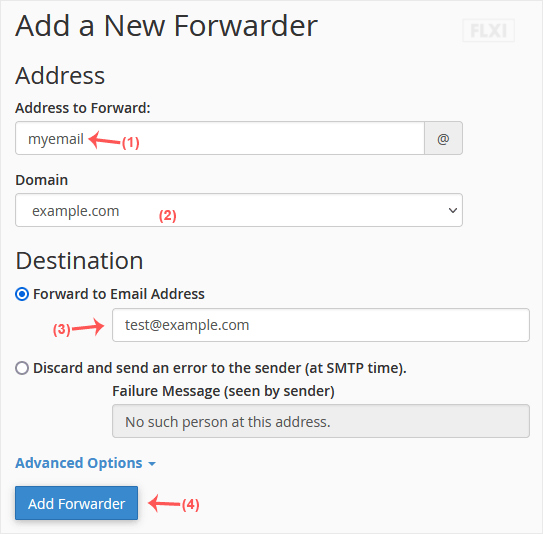Click the red (3) annotation label
The height and width of the screenshot is (534, 543).
62,329
